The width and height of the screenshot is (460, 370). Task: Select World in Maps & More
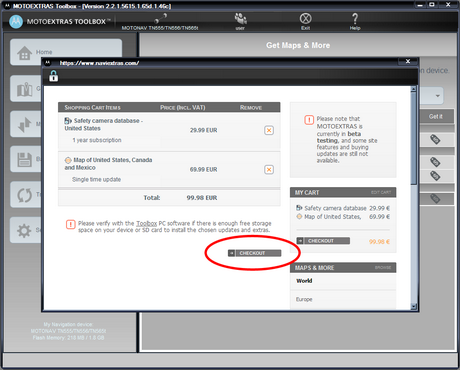304,281
